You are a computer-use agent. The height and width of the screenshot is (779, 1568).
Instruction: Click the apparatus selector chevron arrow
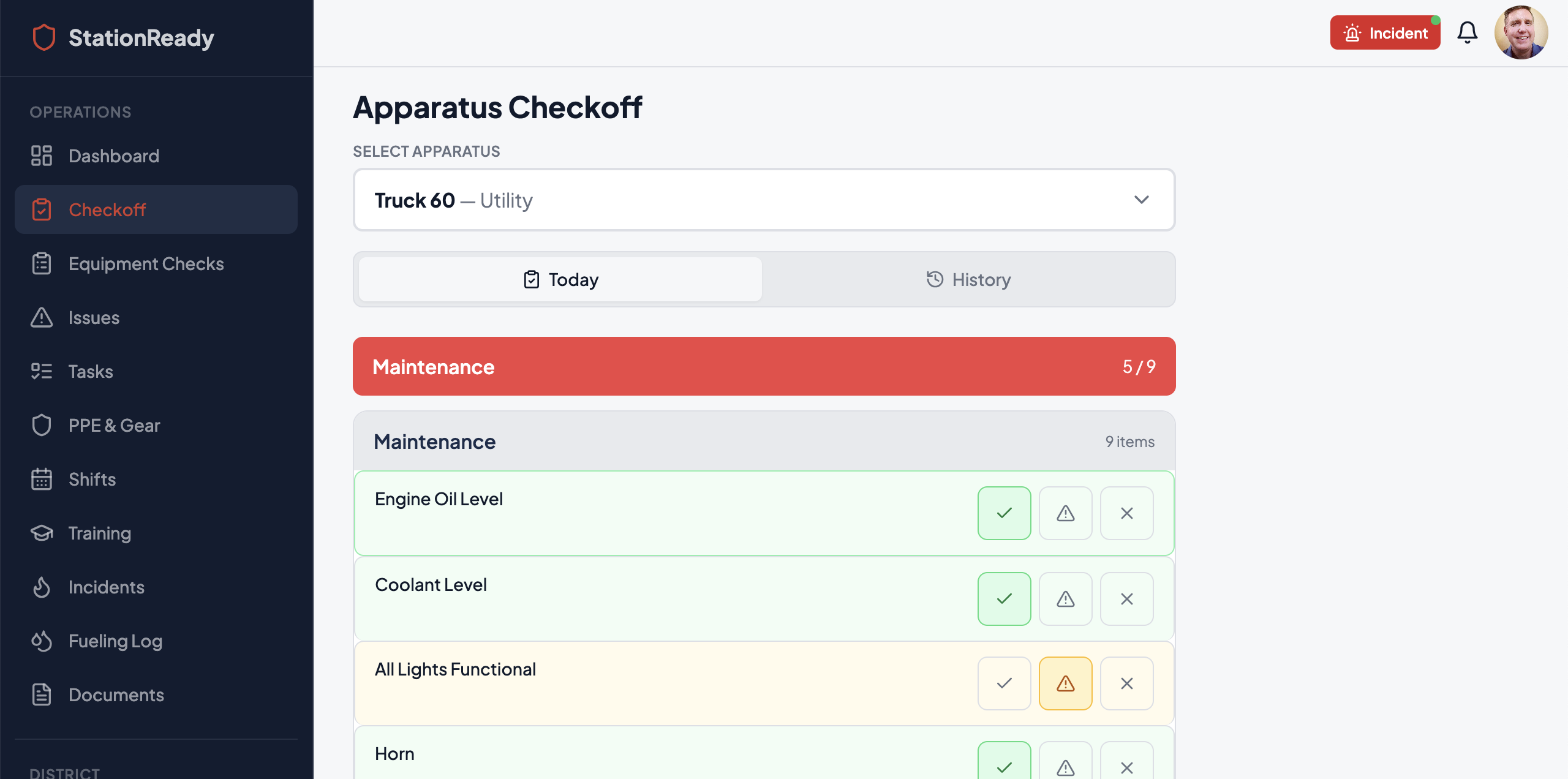pos(1141,200)
